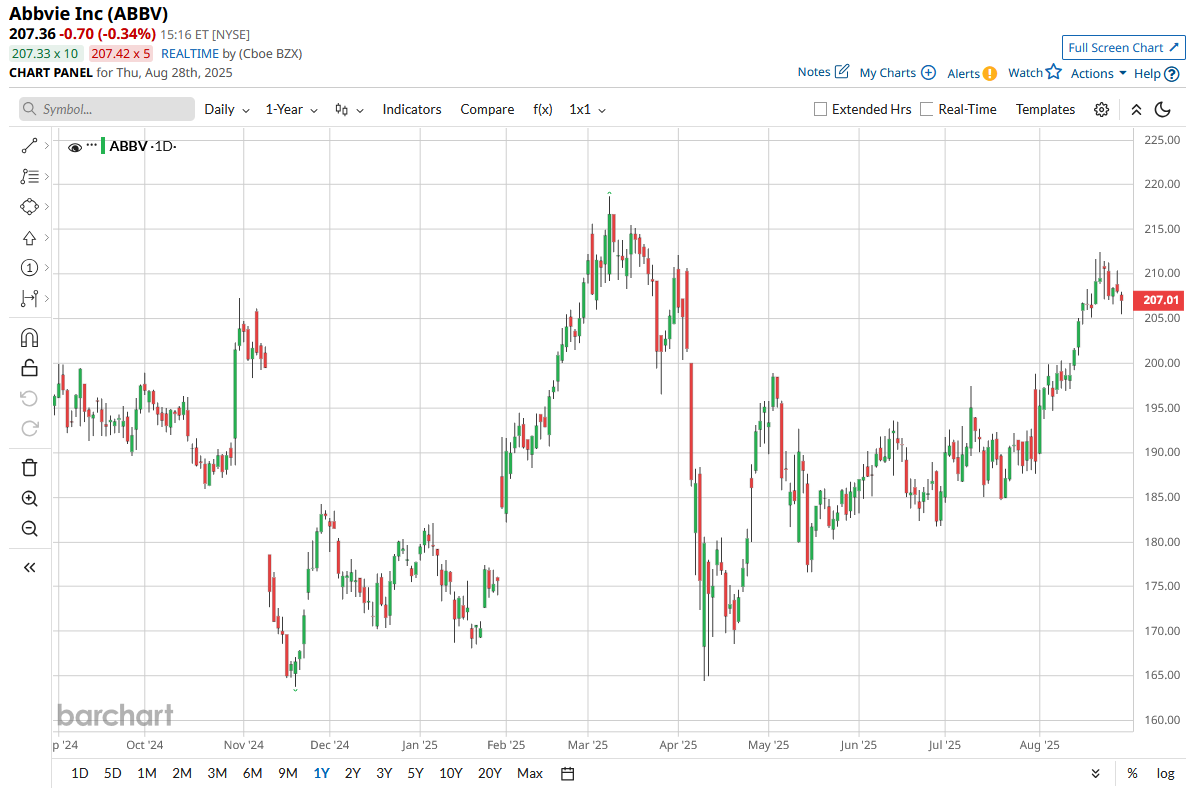Click the green bid quote 207.33 x 10

pos(45,53)
